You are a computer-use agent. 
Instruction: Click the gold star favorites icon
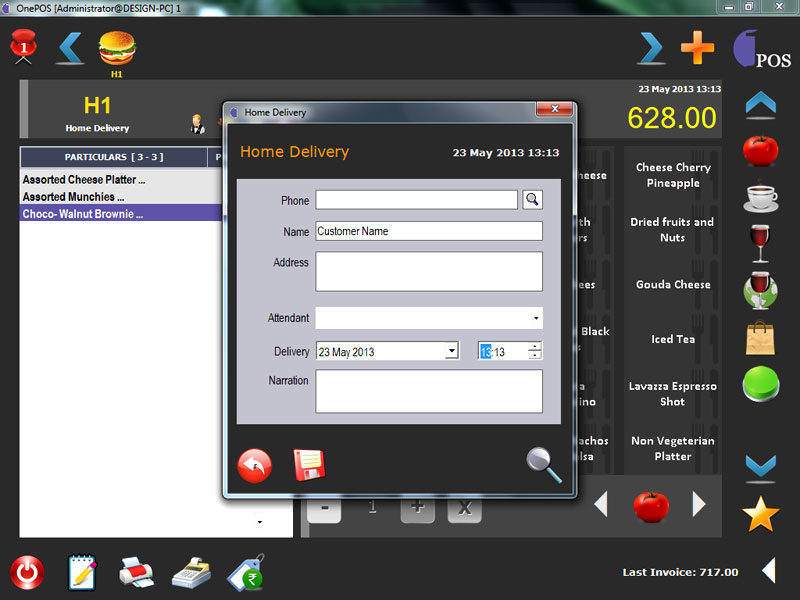[x=761, y=514]
